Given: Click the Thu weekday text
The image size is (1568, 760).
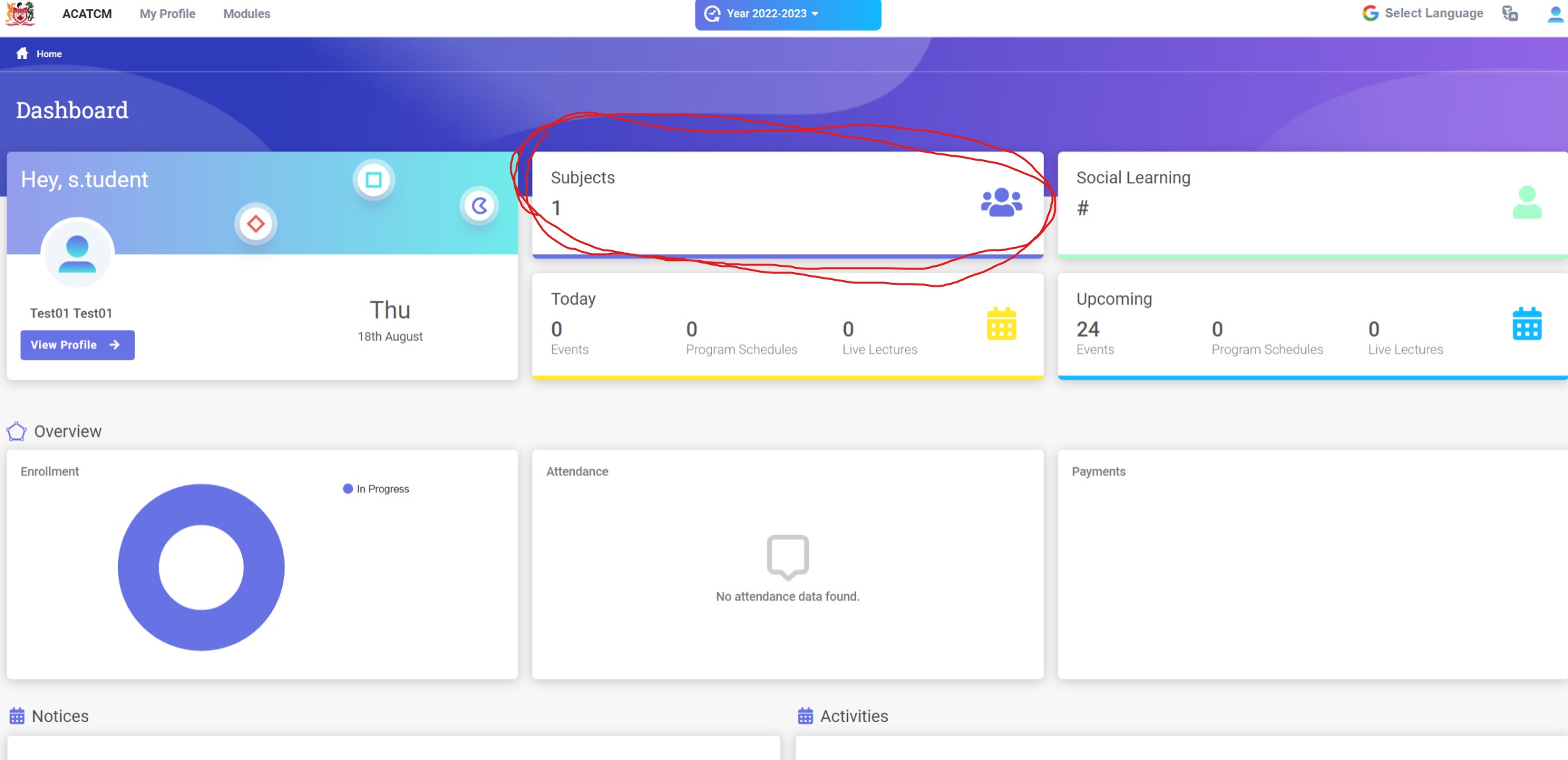Looking at the screenshot, I should point(390,310).
